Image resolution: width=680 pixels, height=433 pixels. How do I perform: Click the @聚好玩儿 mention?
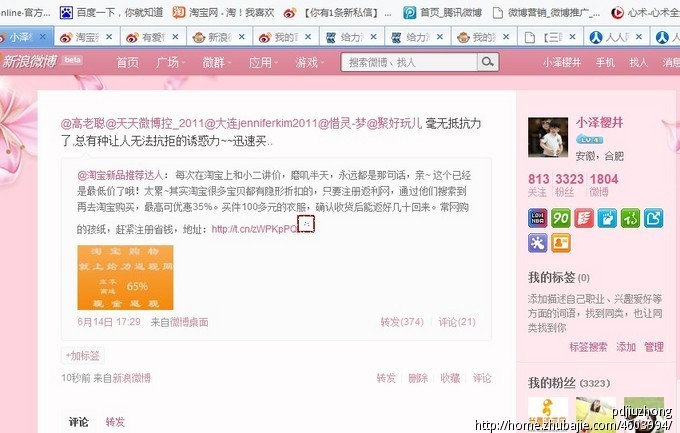click(394, 124)
